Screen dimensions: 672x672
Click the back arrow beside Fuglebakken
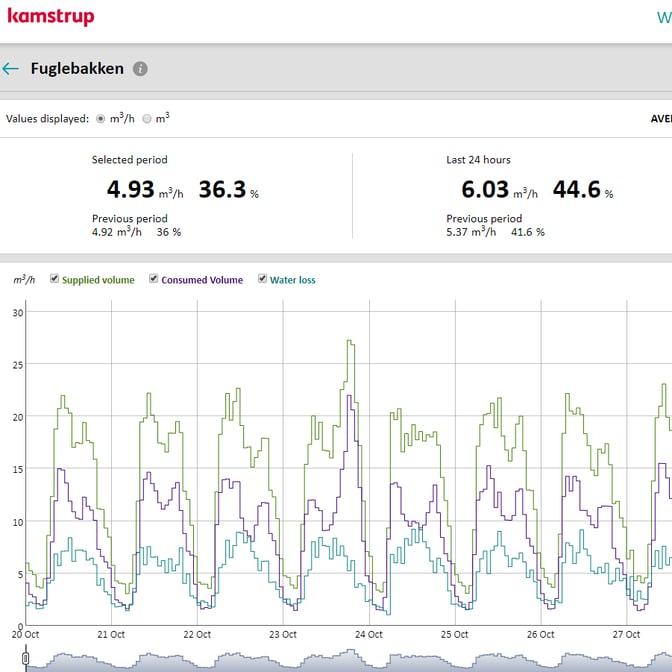tap(11, 69)
